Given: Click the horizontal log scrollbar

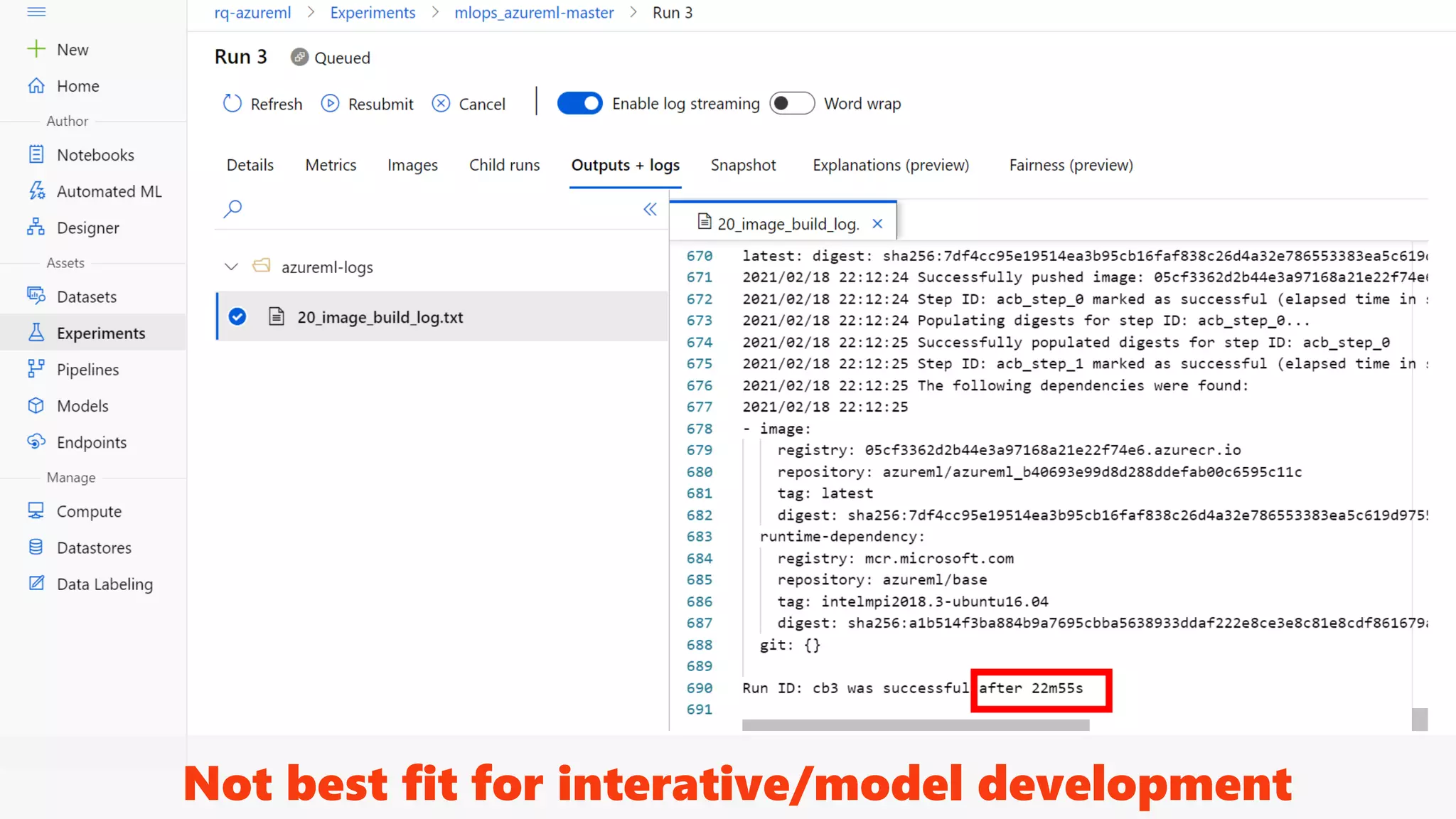Looking at the screenshot, I should [x=916, y=725].
